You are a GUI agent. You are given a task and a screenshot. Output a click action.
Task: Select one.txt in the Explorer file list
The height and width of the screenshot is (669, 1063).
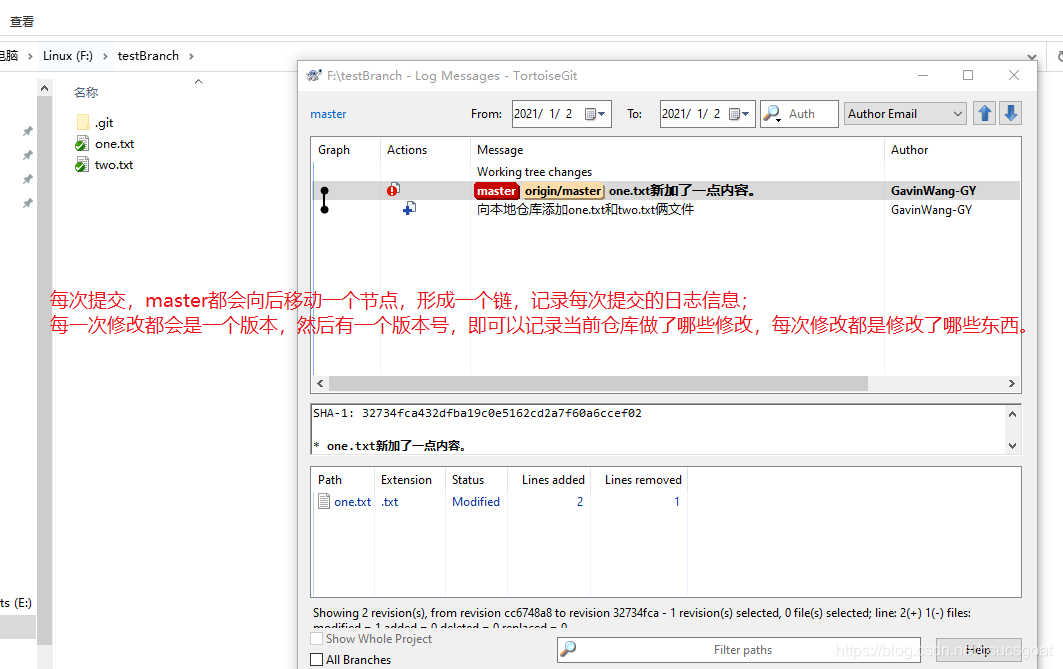click(x=105, y=144)
